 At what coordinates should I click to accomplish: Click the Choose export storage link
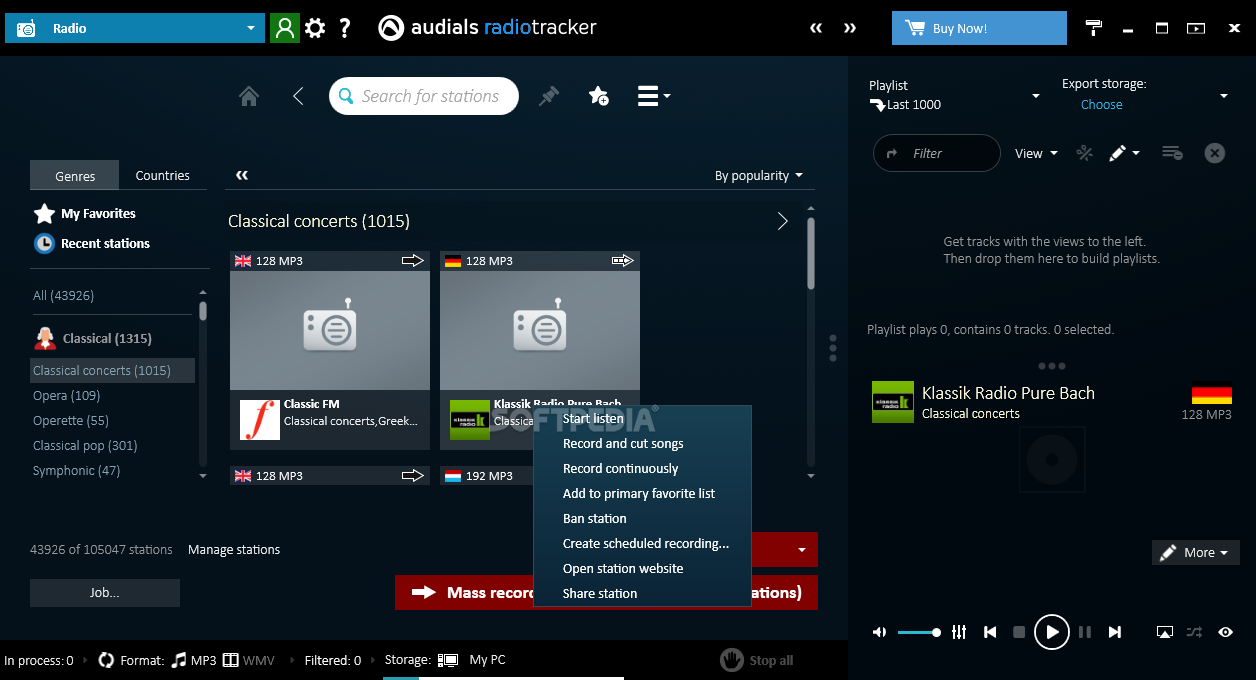point(1101,104)
